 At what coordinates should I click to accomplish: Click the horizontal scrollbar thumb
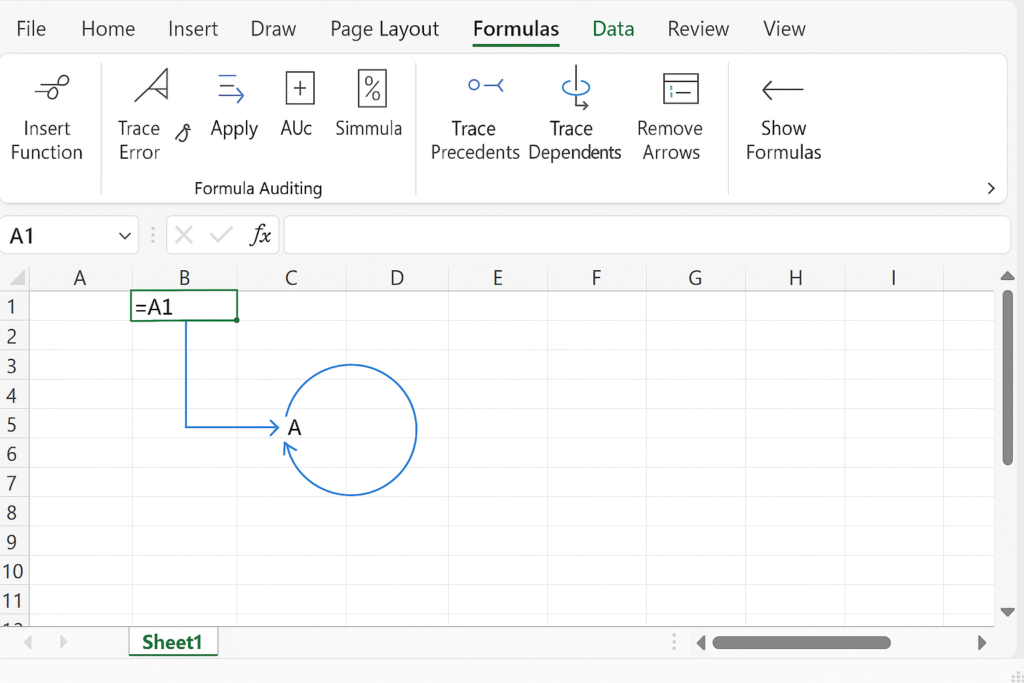point(801,642)
